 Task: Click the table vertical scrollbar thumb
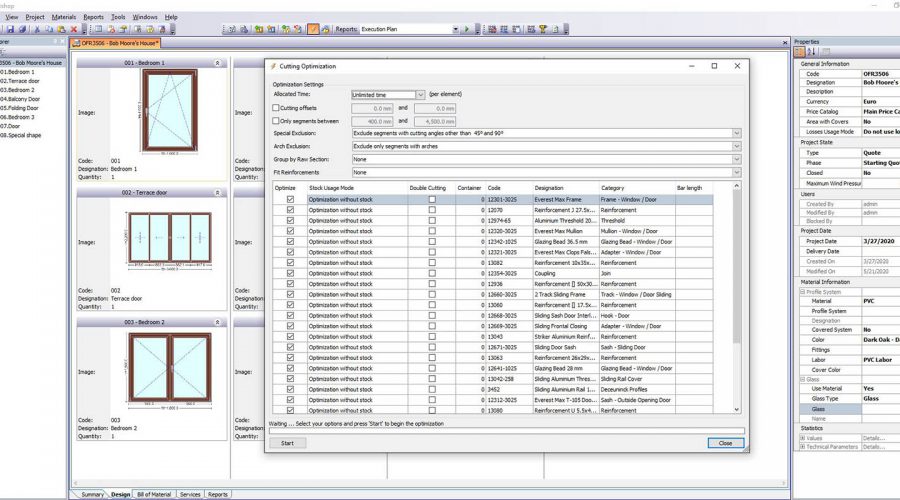(736, 267)
